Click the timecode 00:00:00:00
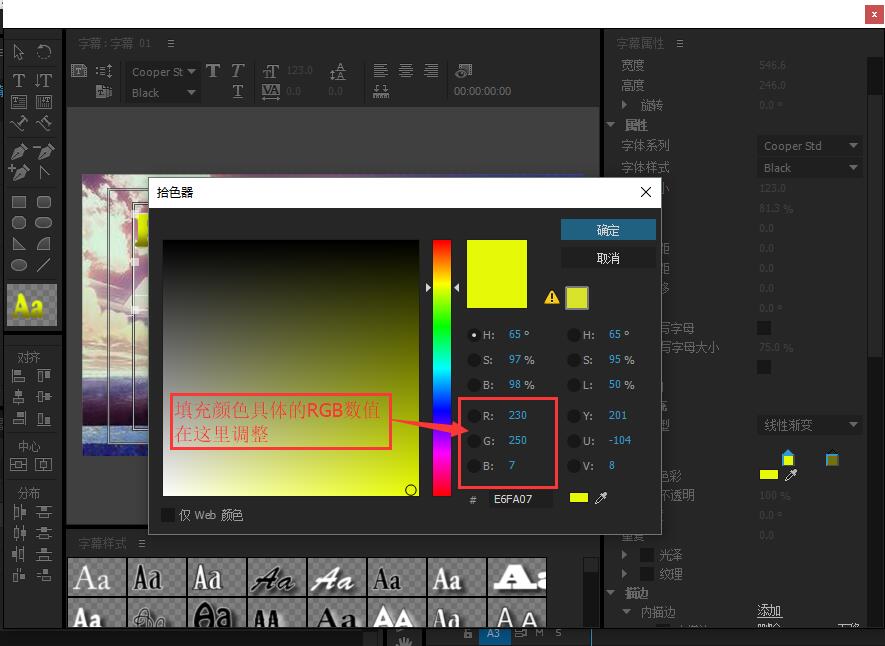The image size is (885, 646). tap(483, 91)
